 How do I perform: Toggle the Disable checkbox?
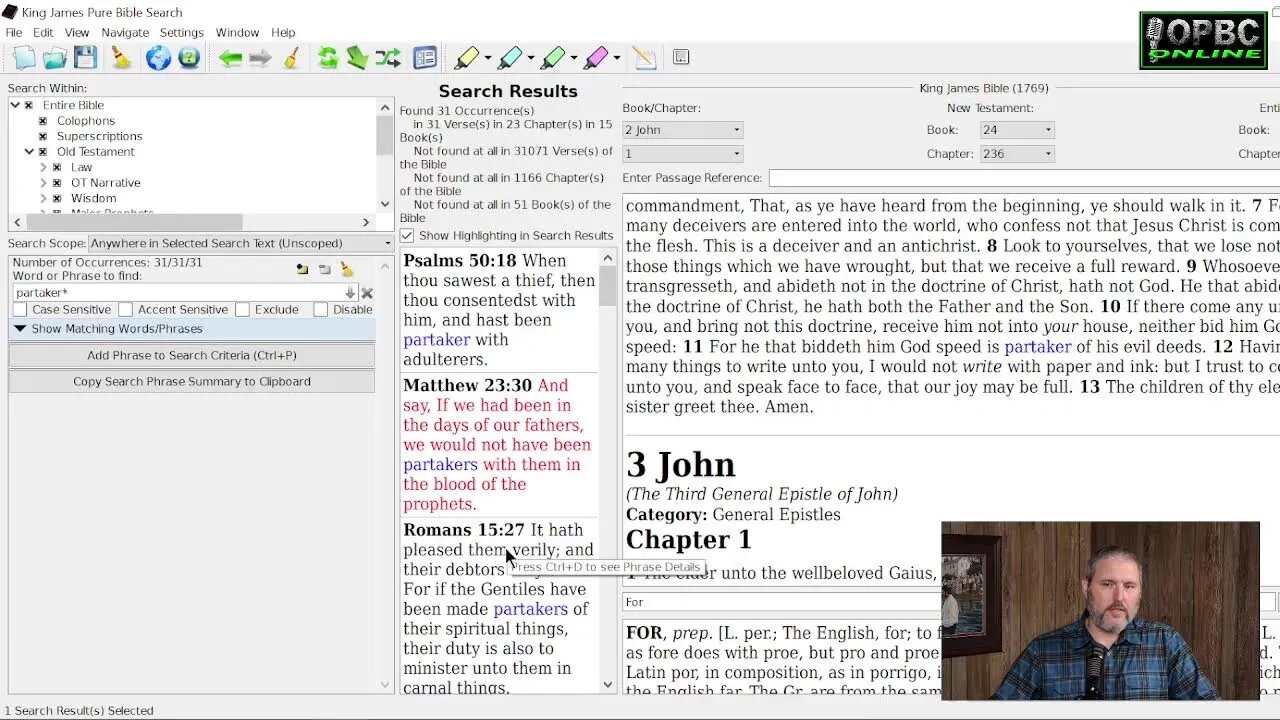tap(320, 310)
